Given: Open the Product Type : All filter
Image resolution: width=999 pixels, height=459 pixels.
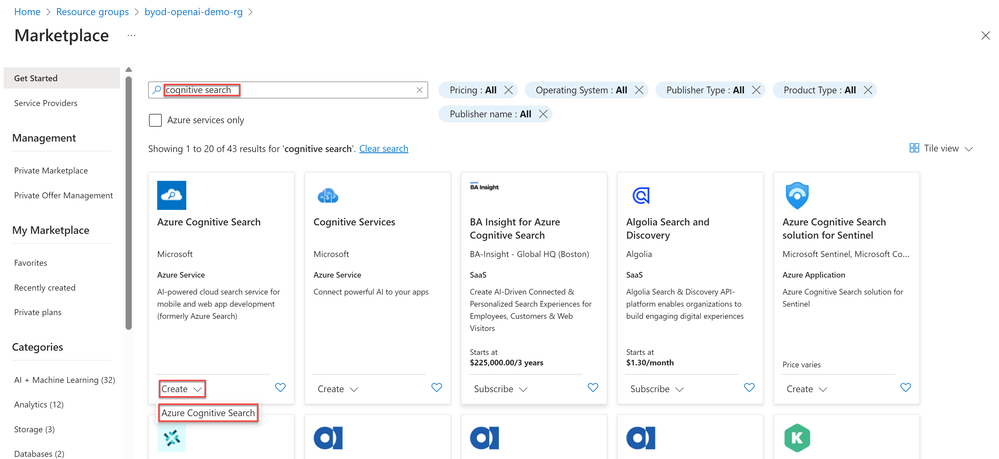Looking at the screenshot, I should click(x=820, y=90).
